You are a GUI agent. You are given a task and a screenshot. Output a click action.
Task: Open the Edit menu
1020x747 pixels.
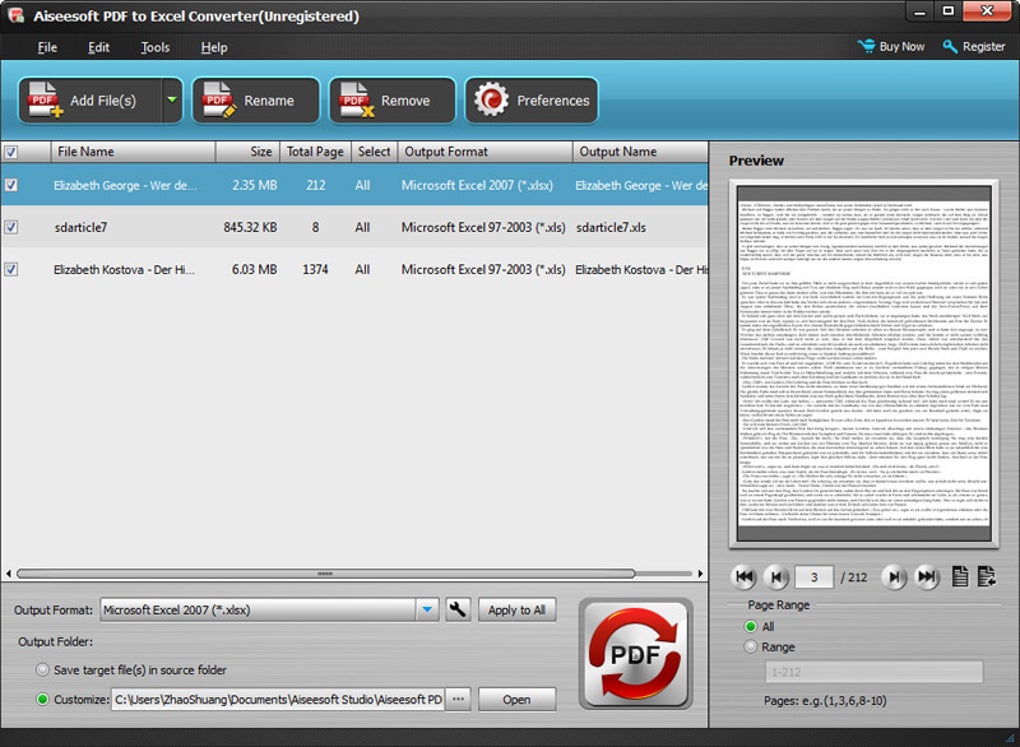(x=99, y=48)
